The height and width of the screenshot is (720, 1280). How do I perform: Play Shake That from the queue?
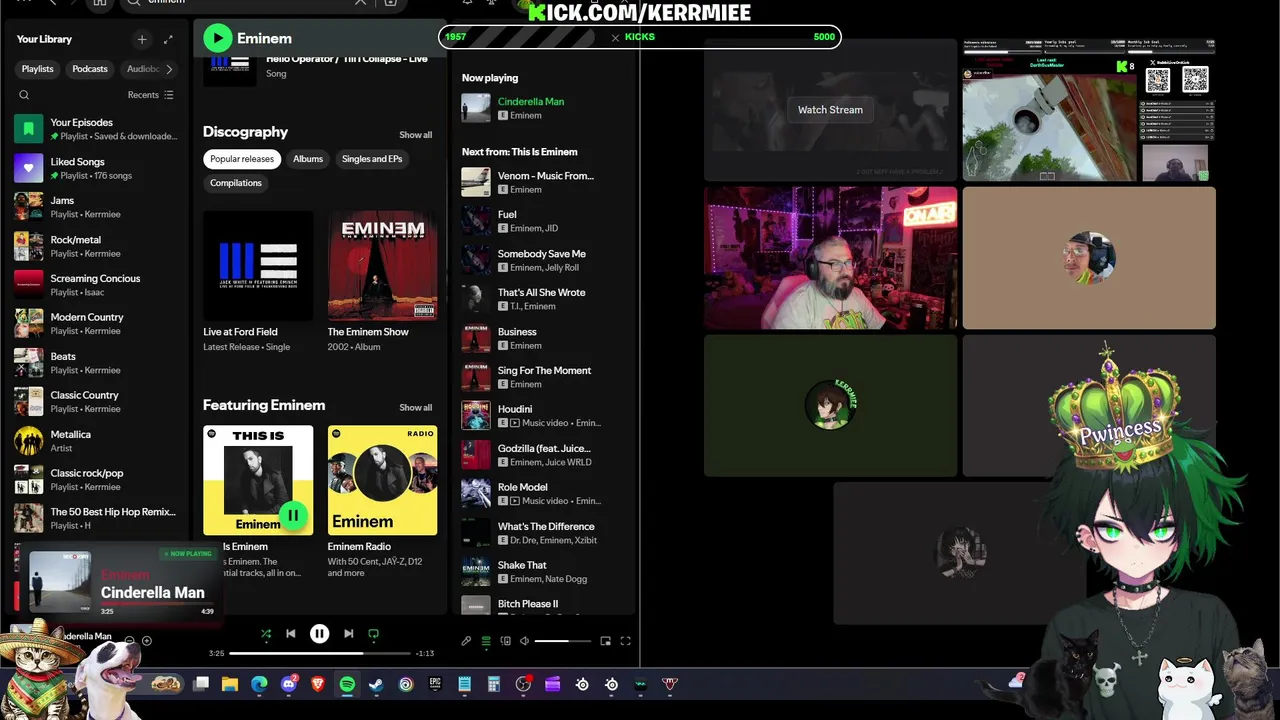(545, 572)
